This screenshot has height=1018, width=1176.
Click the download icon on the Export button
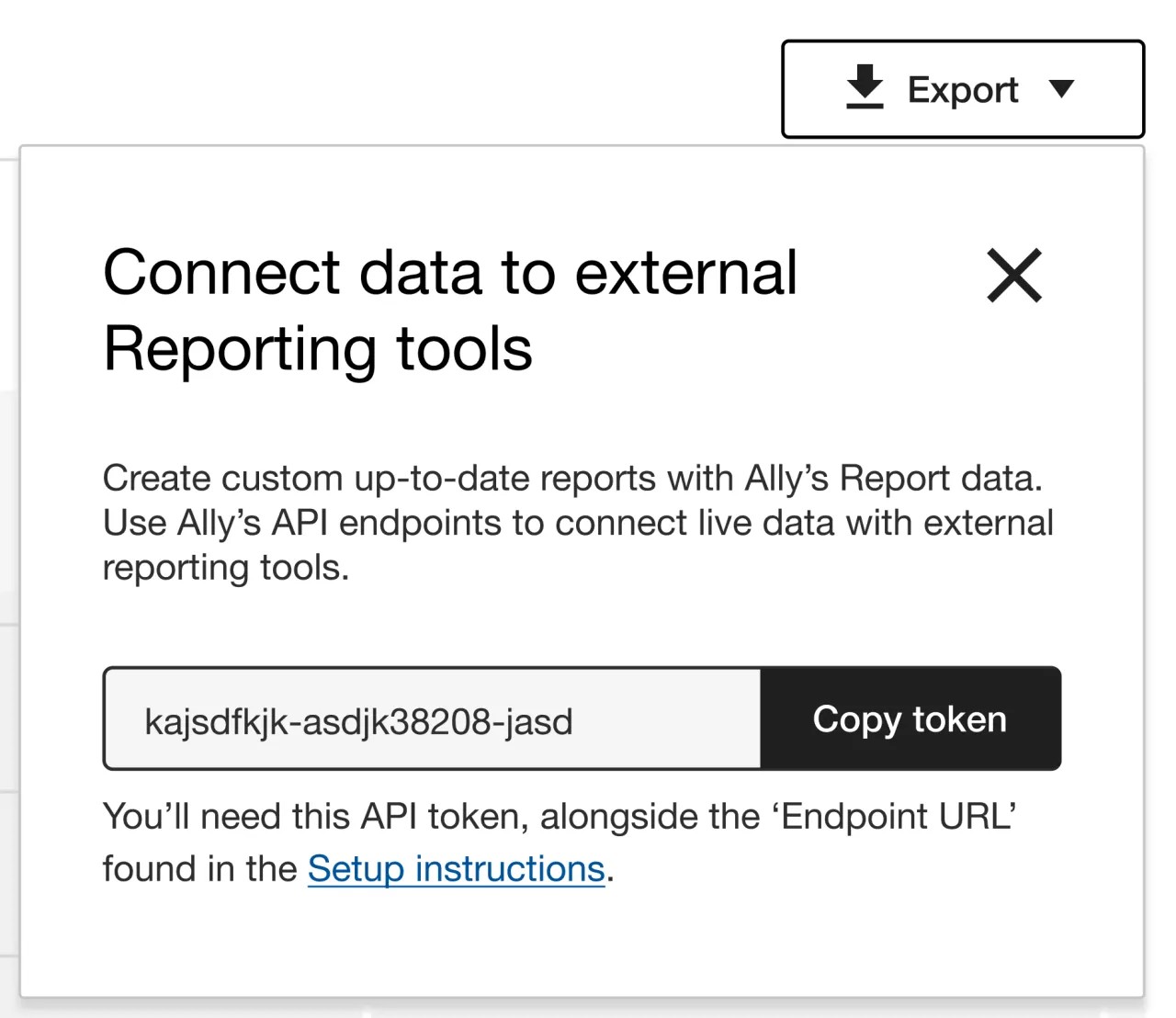[864, 88]
